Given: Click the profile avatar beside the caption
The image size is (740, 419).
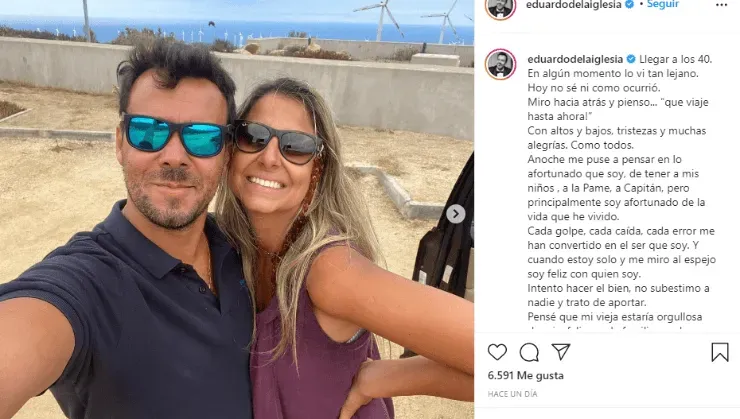Looking at the screenshot, I should [500, 64].
